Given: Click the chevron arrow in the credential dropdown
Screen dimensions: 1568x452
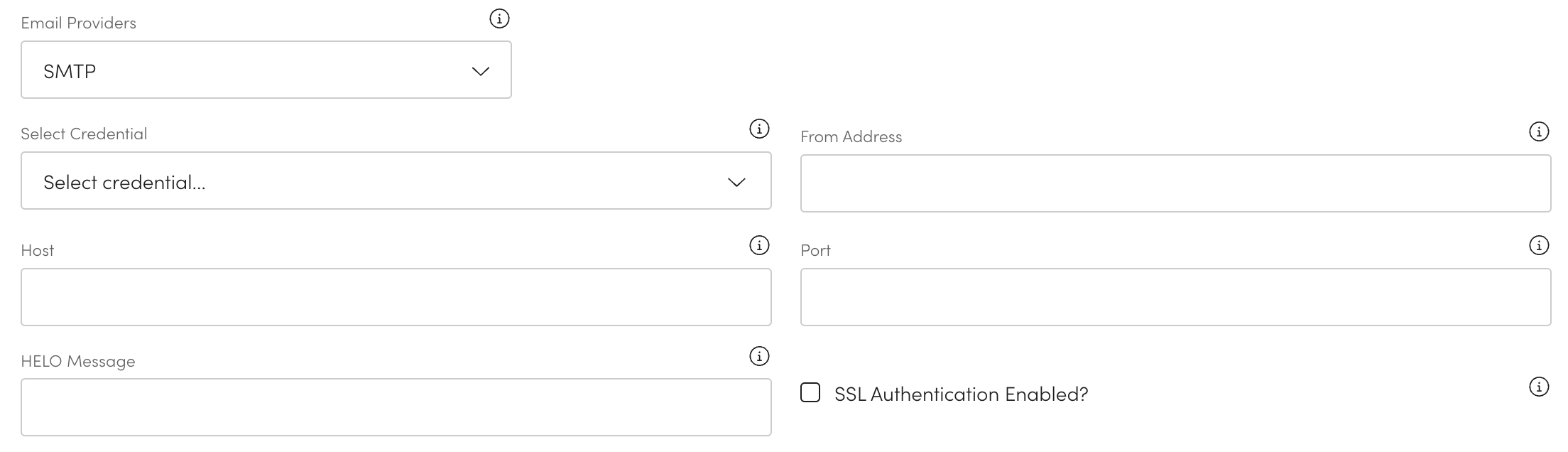Looking at the screenshot, I should (x=736, y=183).
